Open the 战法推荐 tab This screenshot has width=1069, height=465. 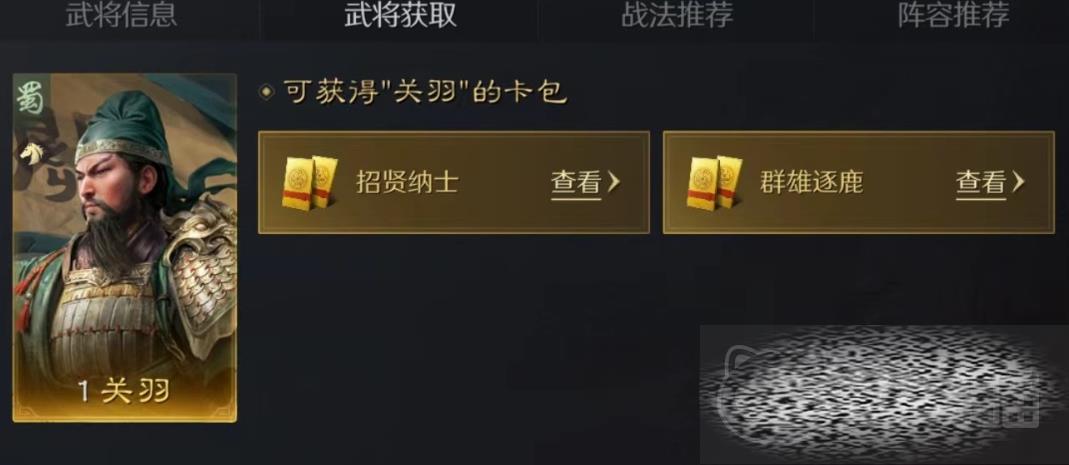676,16
